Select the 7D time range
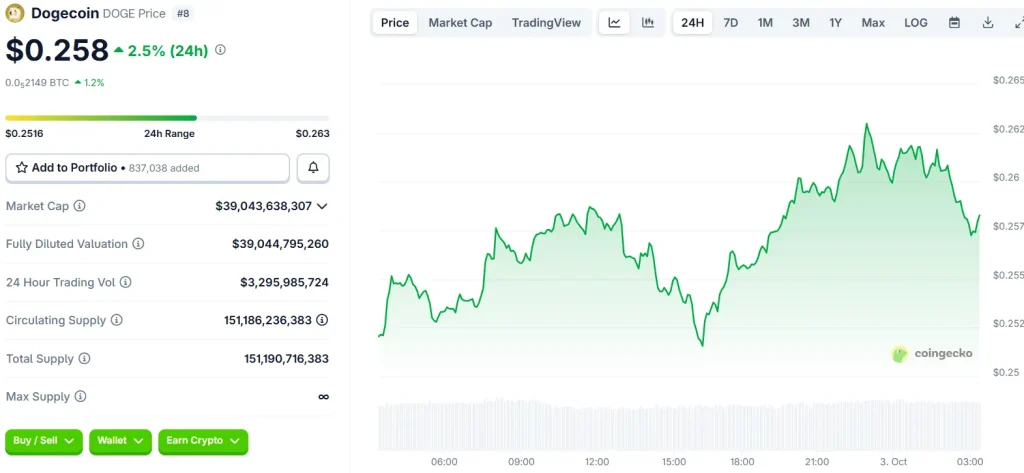This screenshot has height=473, width=1024. click(731, 23)
